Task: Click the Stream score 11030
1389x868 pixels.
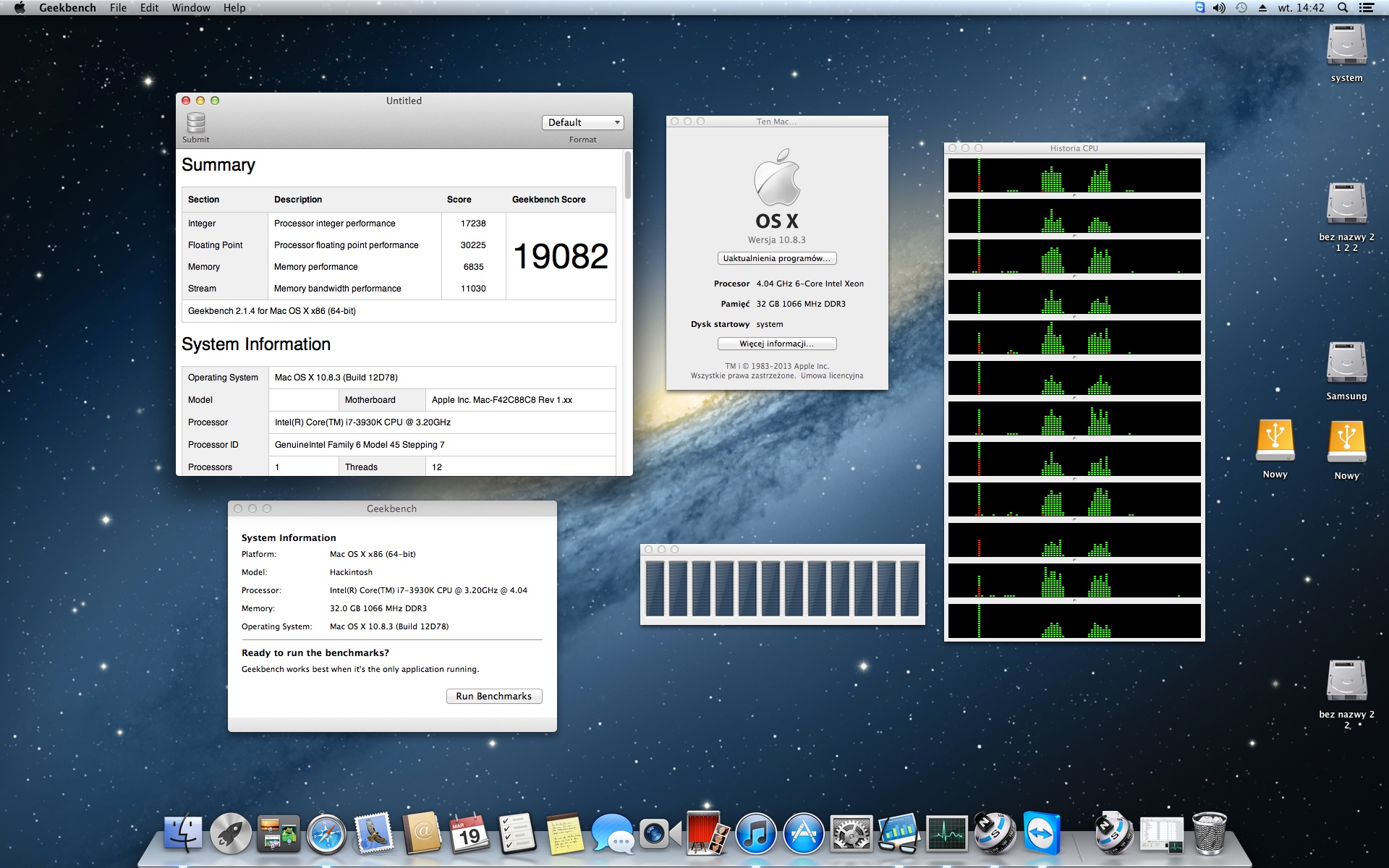Action: pyautogui.click(x=473, y=289)
